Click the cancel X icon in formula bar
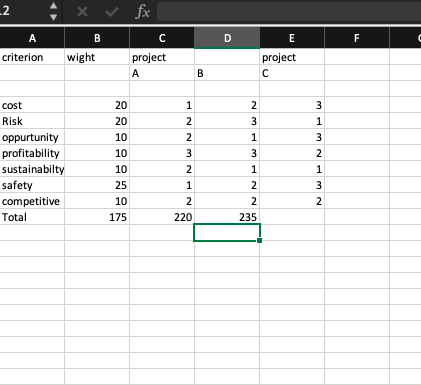This screenshot has height=385, width=421. tap(82, 12)
